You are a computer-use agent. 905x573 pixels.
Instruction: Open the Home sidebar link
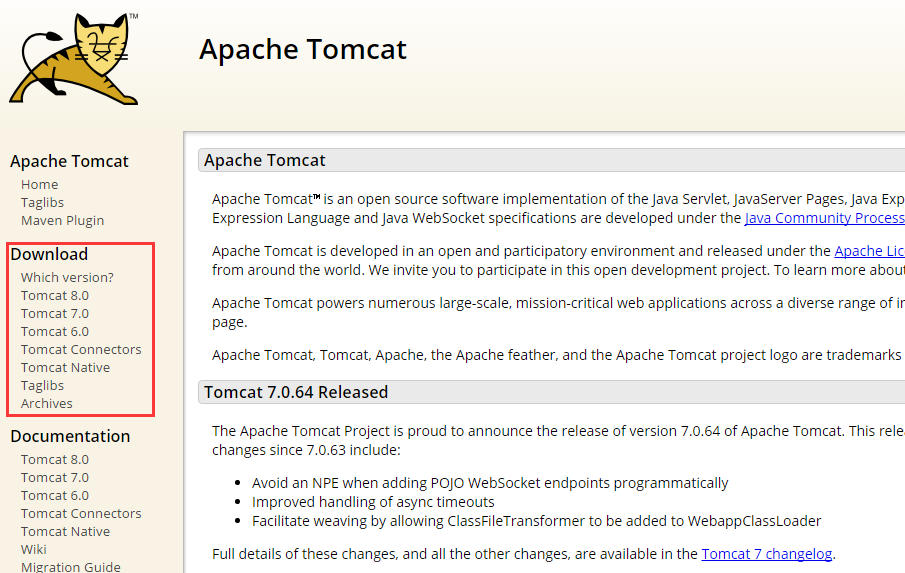tap(39, 185)
